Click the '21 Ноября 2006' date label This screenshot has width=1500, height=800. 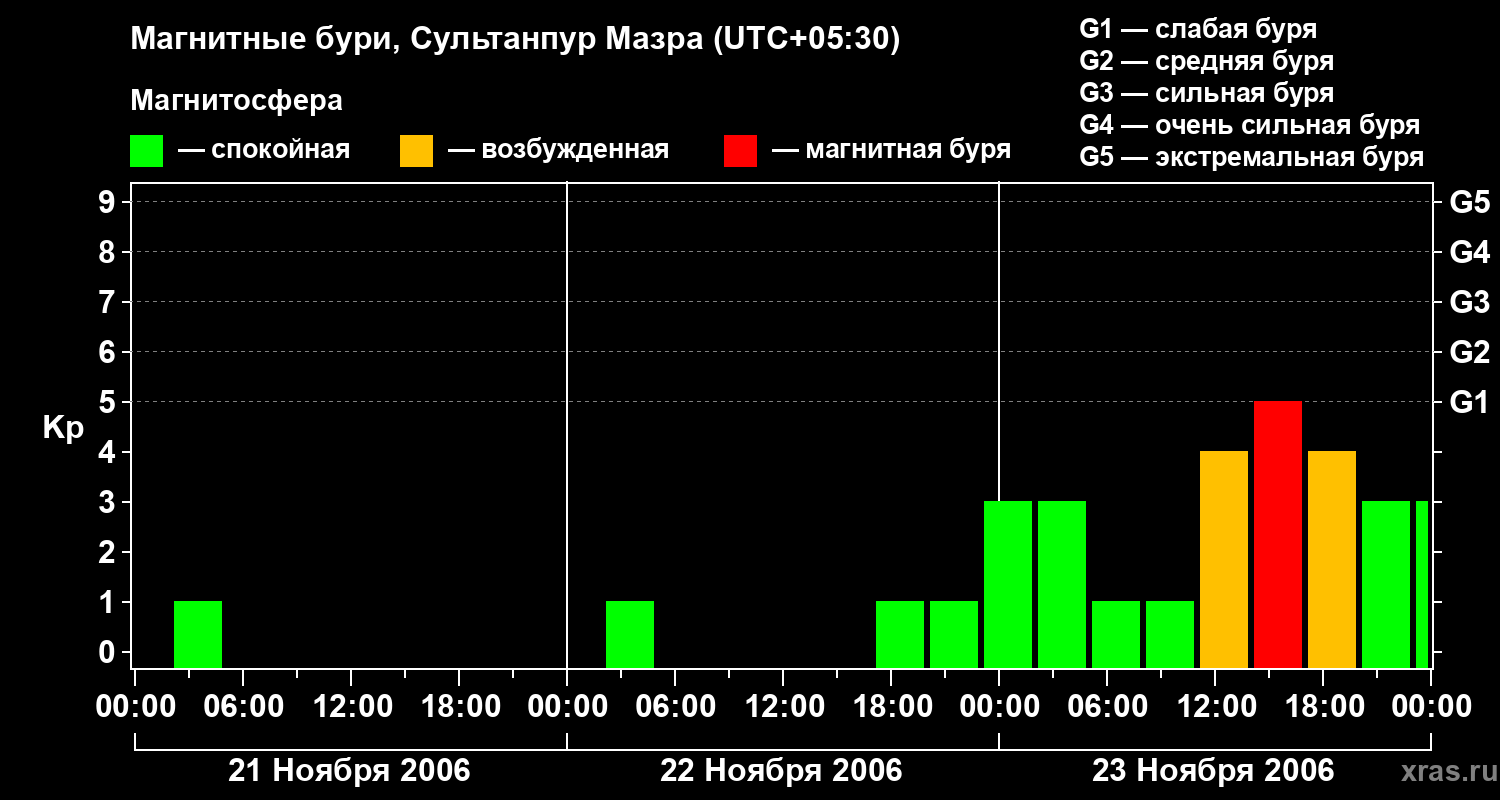pyautogui.click(x=349, y=770)
